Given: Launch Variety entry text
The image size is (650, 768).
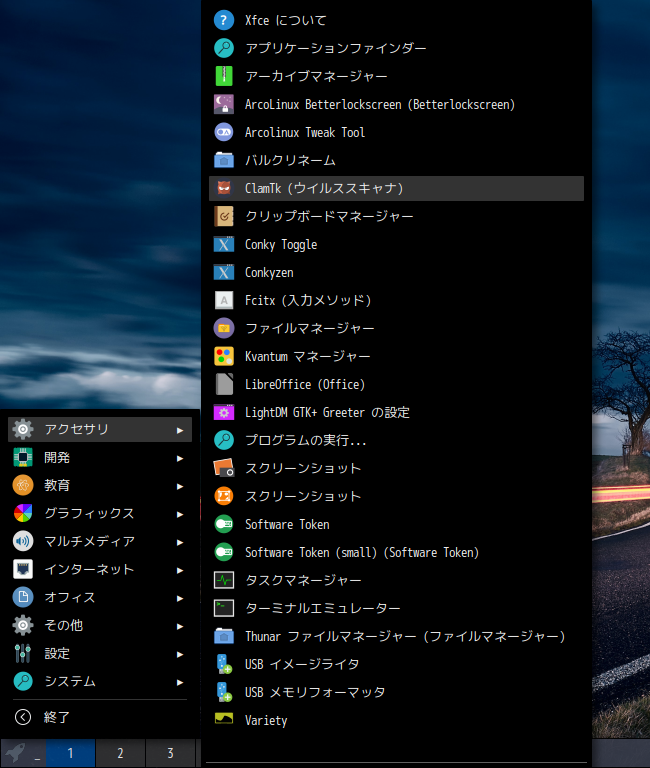Looking at the screenshot, I should pyautogui.click(x=266, y=720).
